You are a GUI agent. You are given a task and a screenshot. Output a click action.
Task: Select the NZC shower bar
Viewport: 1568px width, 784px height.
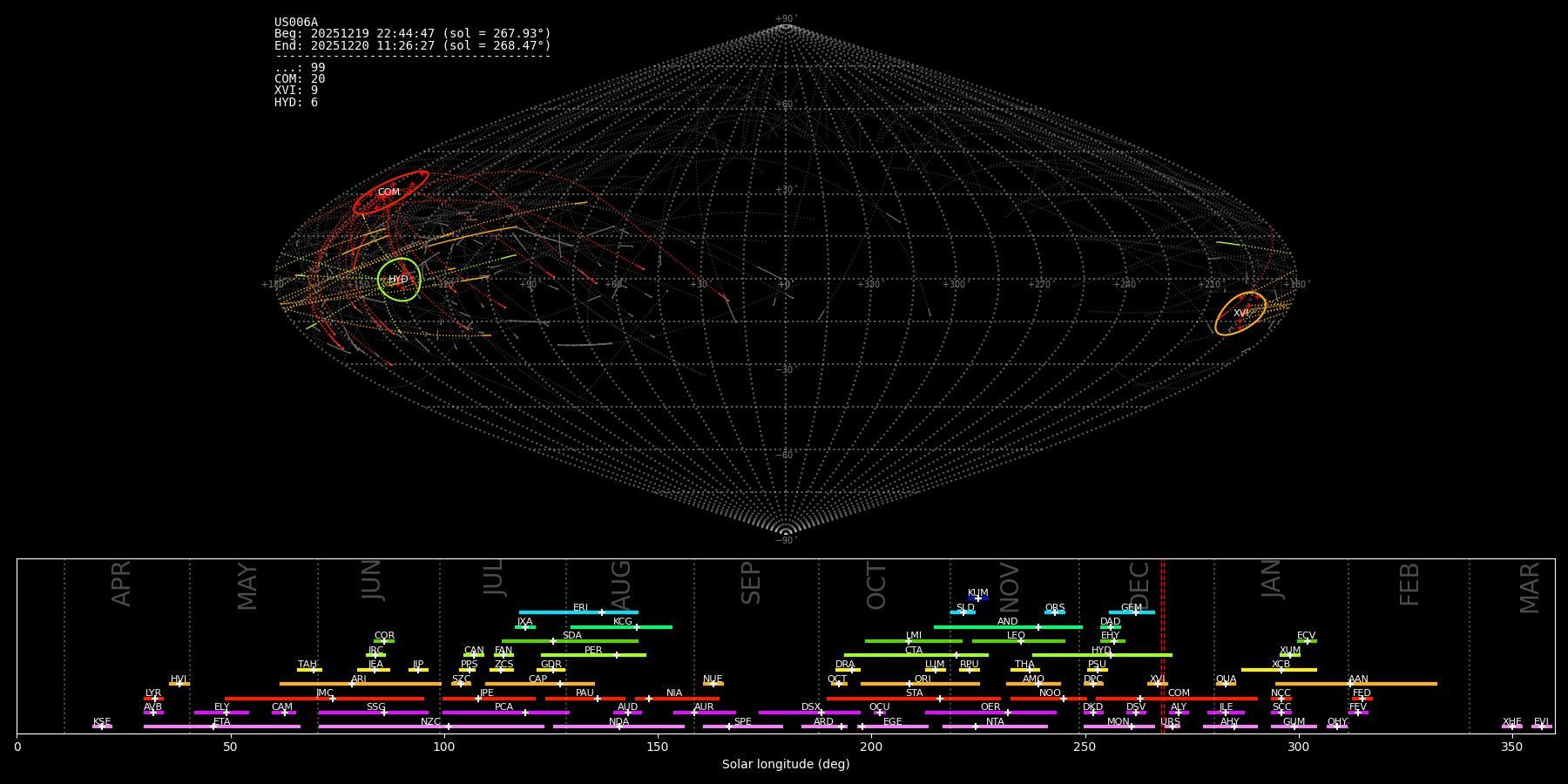(431, 727)
